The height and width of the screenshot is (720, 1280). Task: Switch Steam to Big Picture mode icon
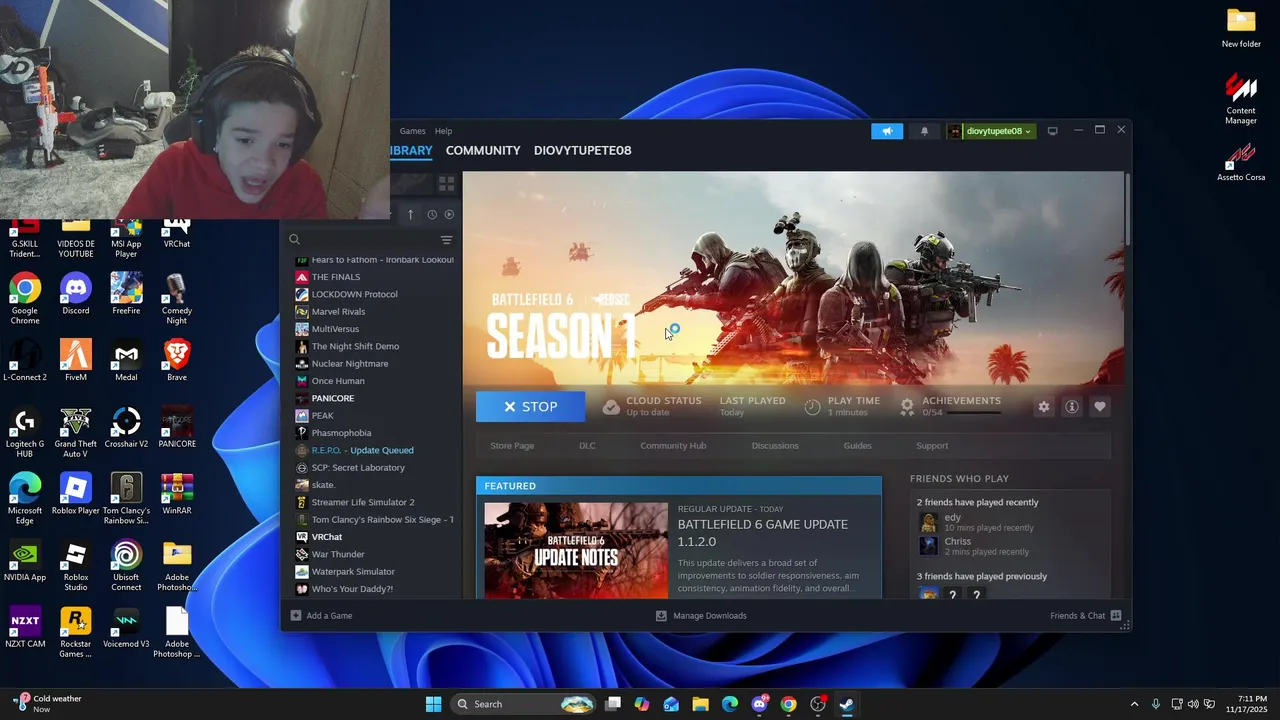click(x=1052, y=131)
